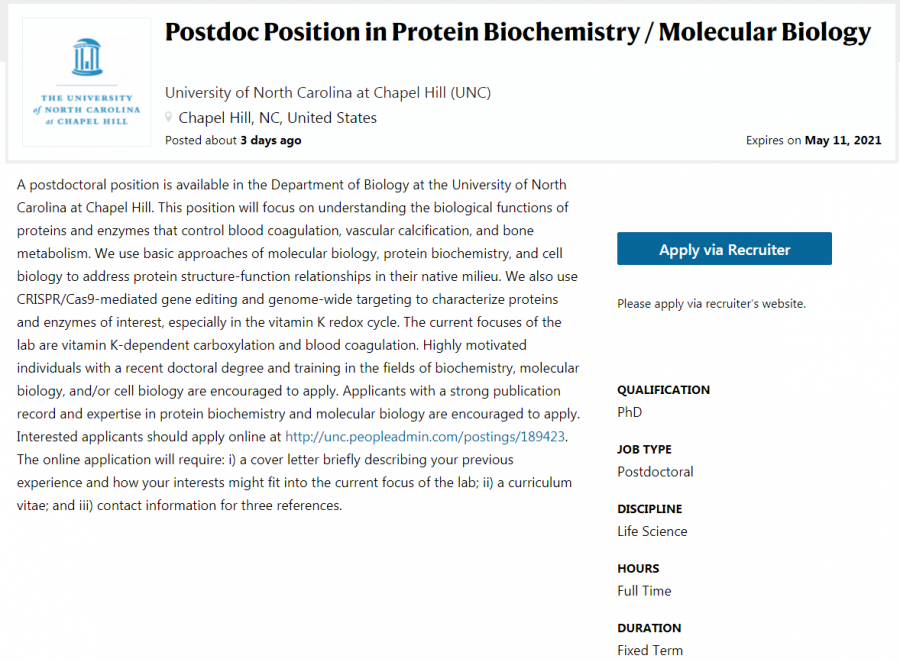The height and width of the screenshot is (662, 900).
Task: Select the University of North Carolina employer name
Action: tap(327, 93)
